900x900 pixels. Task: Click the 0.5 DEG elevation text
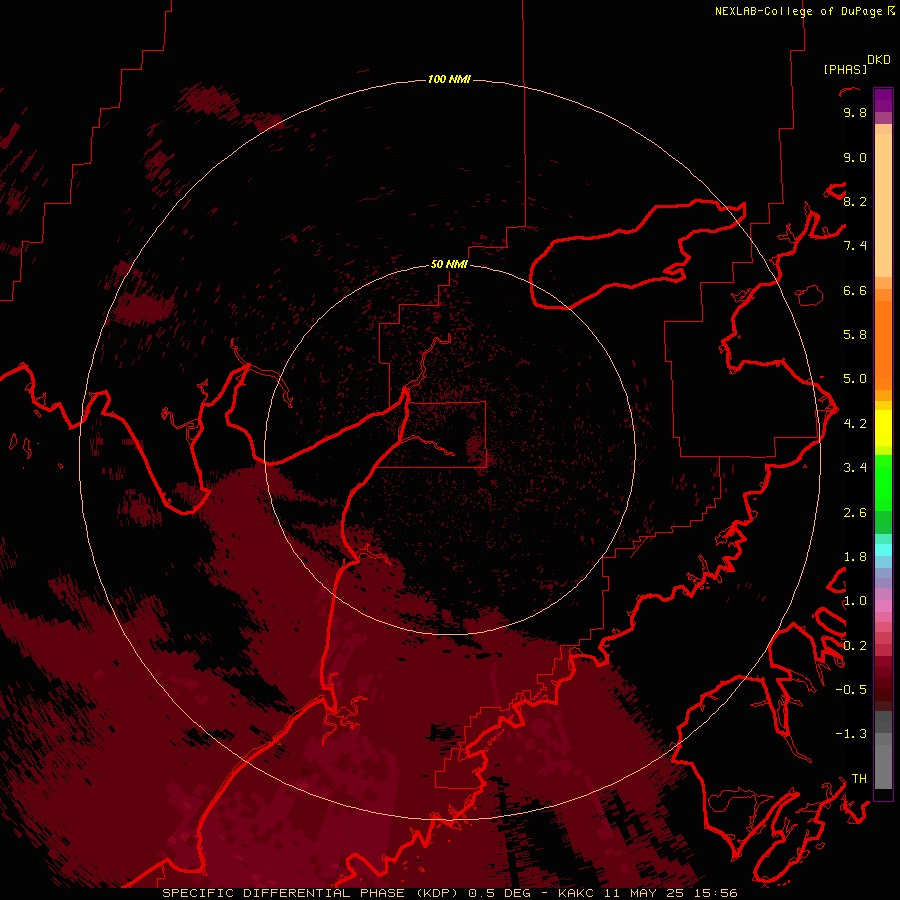[499, 893]
